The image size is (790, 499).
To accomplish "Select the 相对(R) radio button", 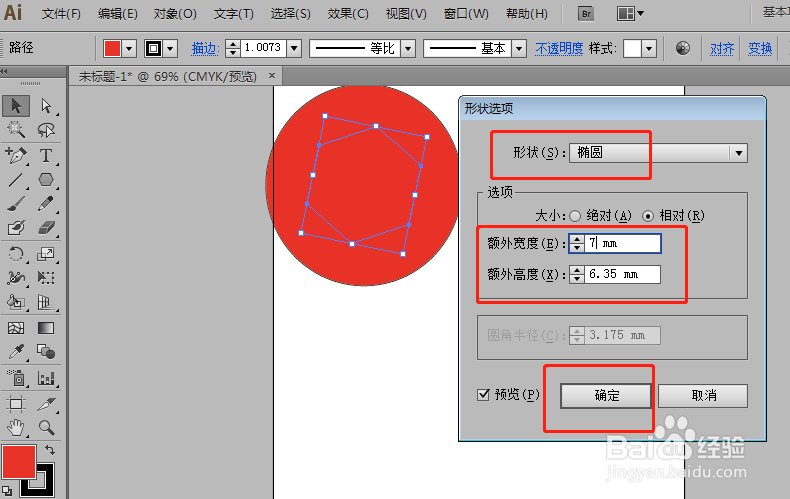I will [x=648, y=216].
